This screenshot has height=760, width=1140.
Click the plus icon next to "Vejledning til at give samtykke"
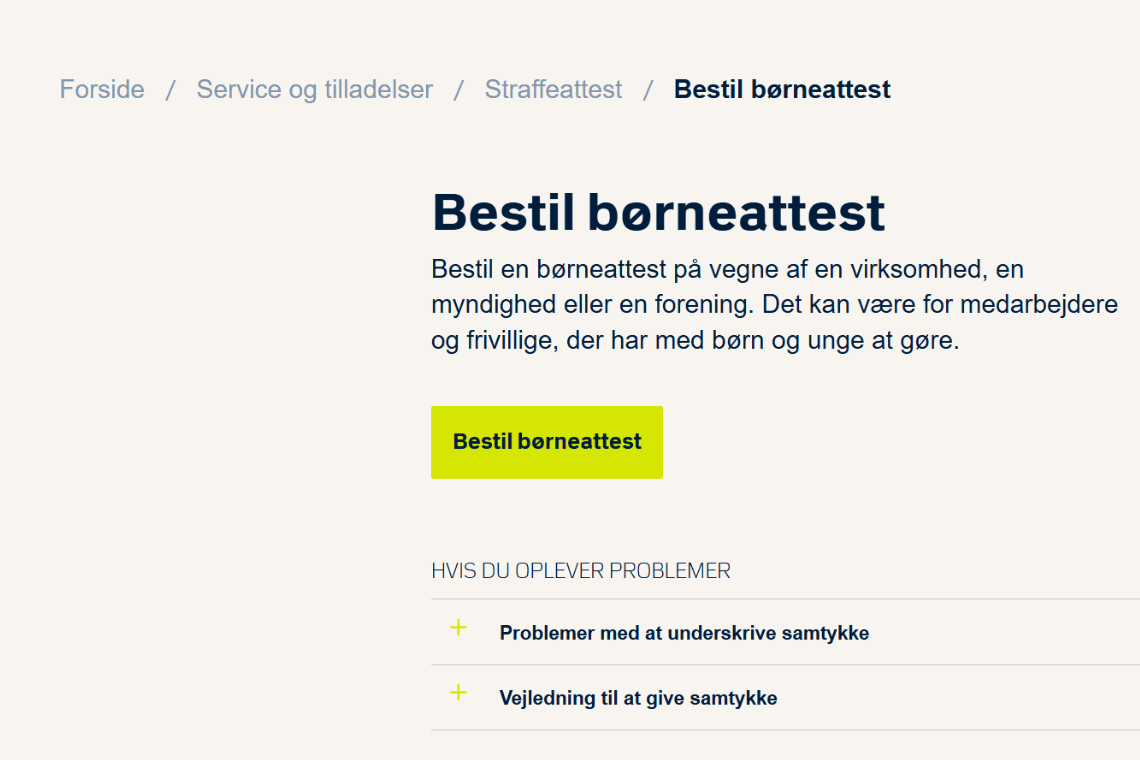coord(458,694)
